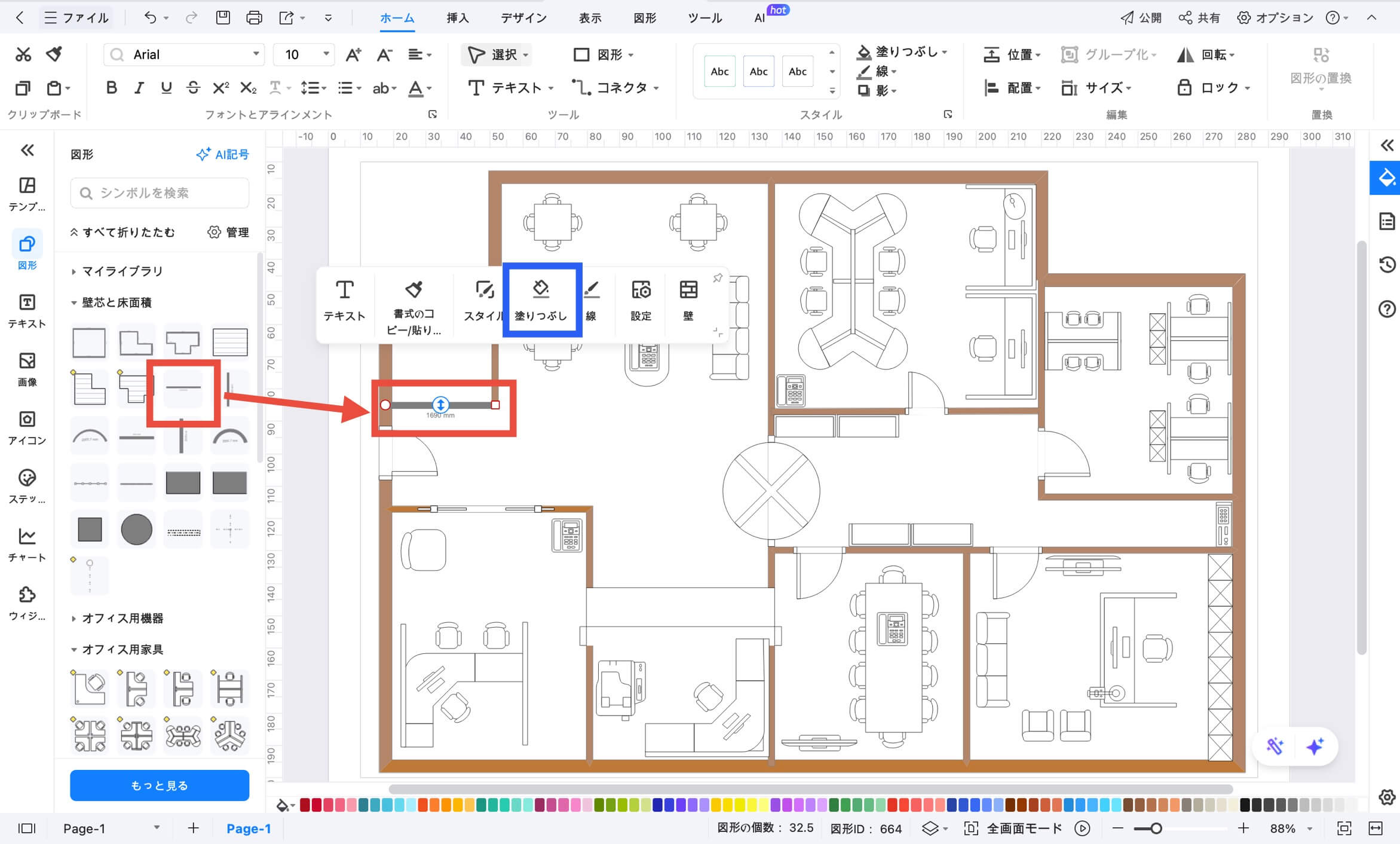This screenshot has height=844, width=1400.
Task: Expand the オフィス用機器 library category
Action: click(122, 618)
